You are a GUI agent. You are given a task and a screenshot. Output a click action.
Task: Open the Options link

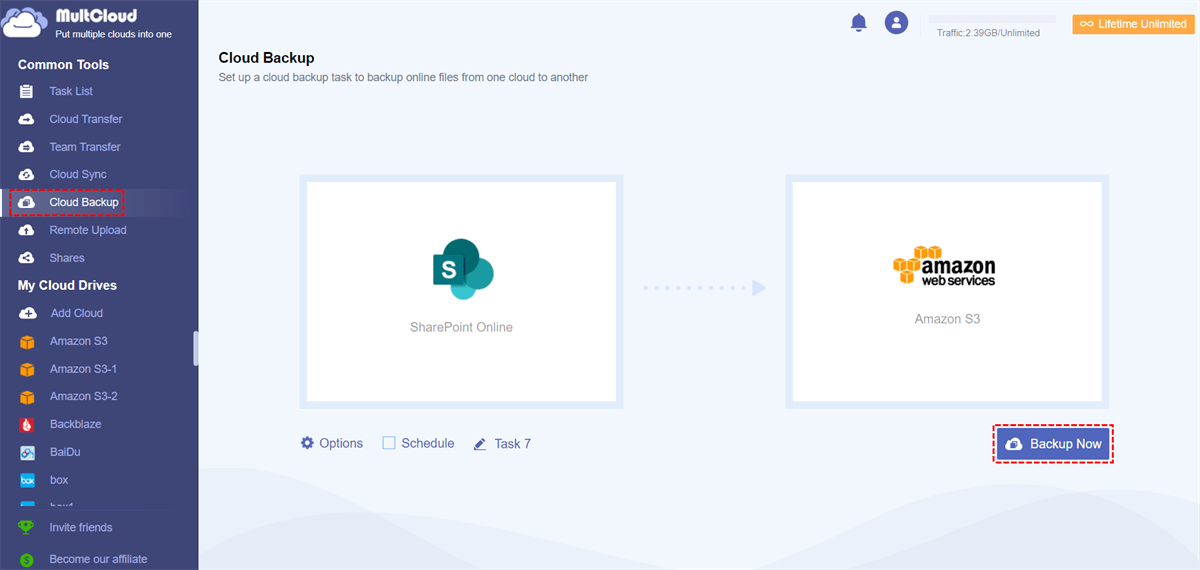(x=341, y=443)
